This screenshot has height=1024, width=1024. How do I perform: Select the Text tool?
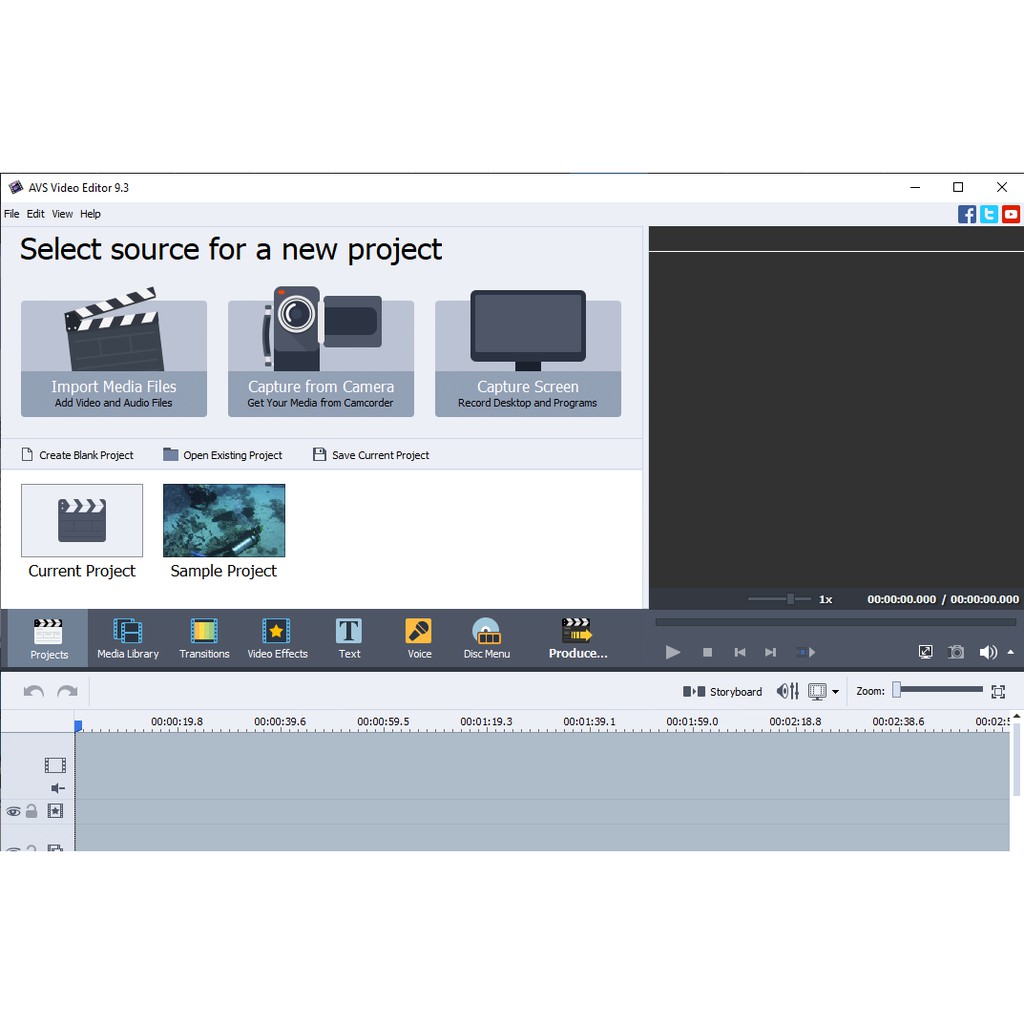point(348,638)
